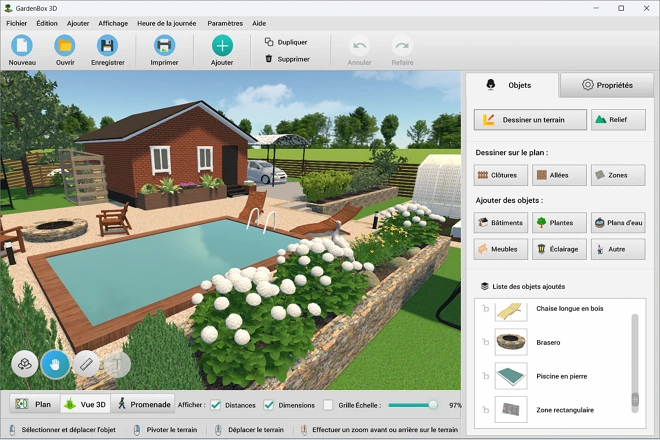Click 'Déplacer le terrain' status hint
Viewport: 660px width, 440px height.
[x=256, y=430]
